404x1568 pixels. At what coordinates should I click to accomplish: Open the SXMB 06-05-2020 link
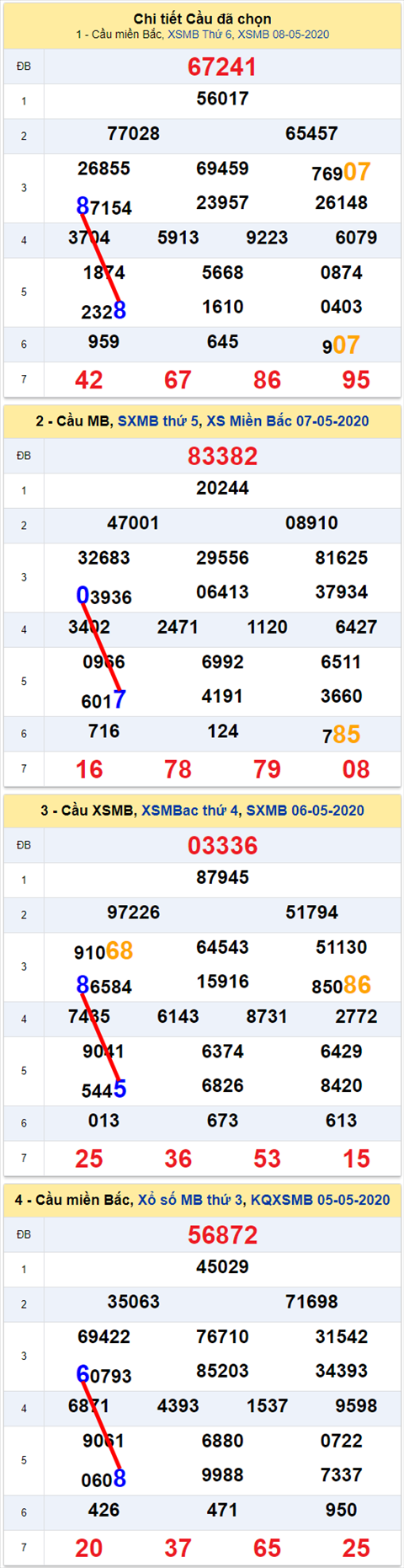tap(306, 811)
